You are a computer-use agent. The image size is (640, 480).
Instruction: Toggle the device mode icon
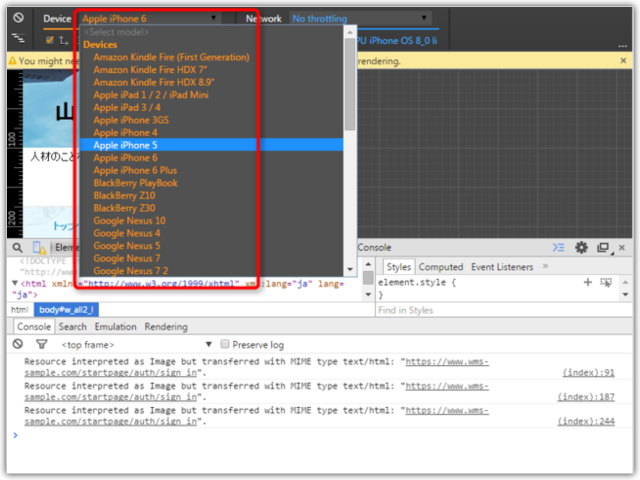(39, 248)
